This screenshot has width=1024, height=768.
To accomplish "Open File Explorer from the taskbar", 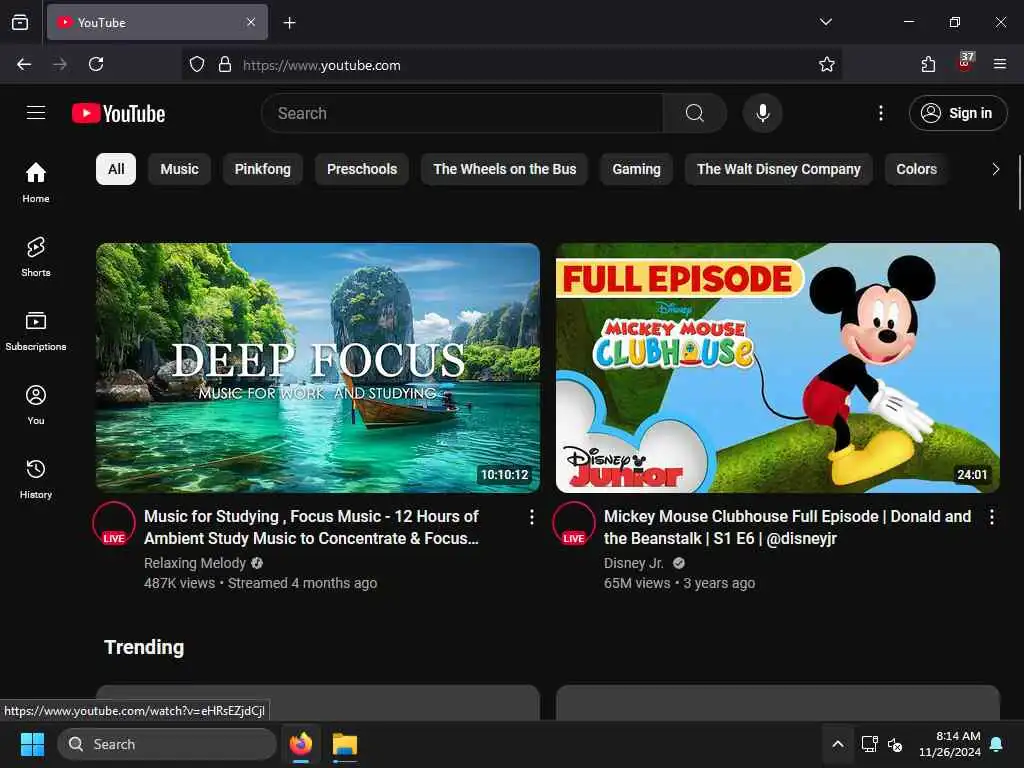I will coord(345,744).
